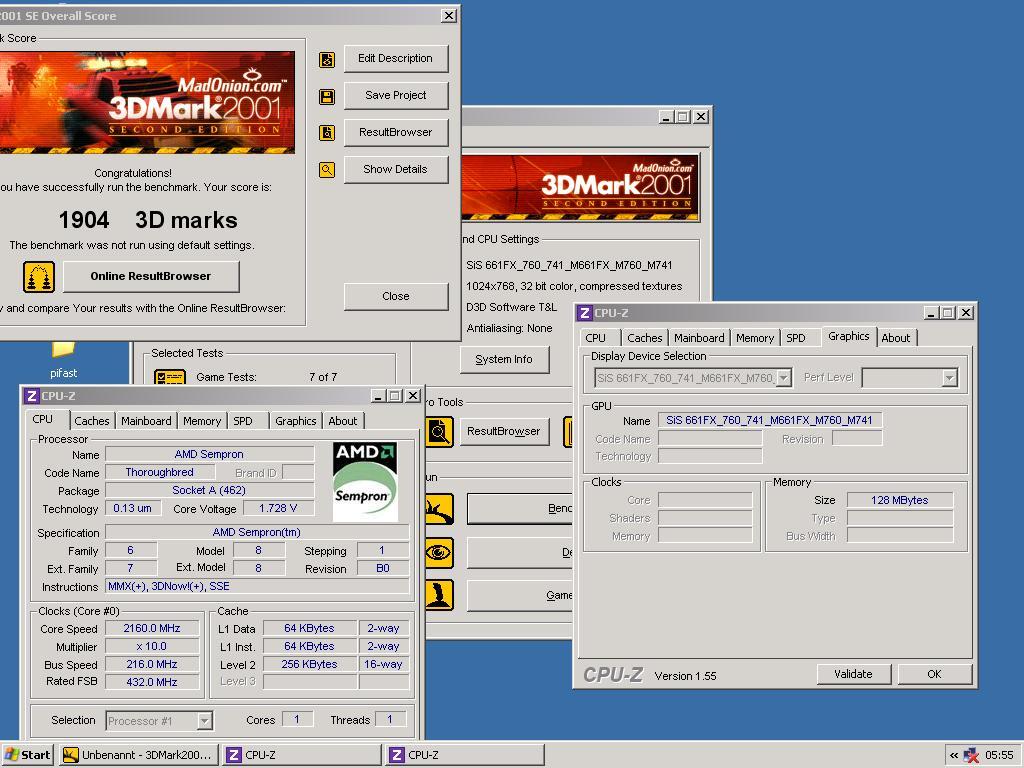
Task: Click the partially visible Bench button
Action: click(x=520, y=509)
